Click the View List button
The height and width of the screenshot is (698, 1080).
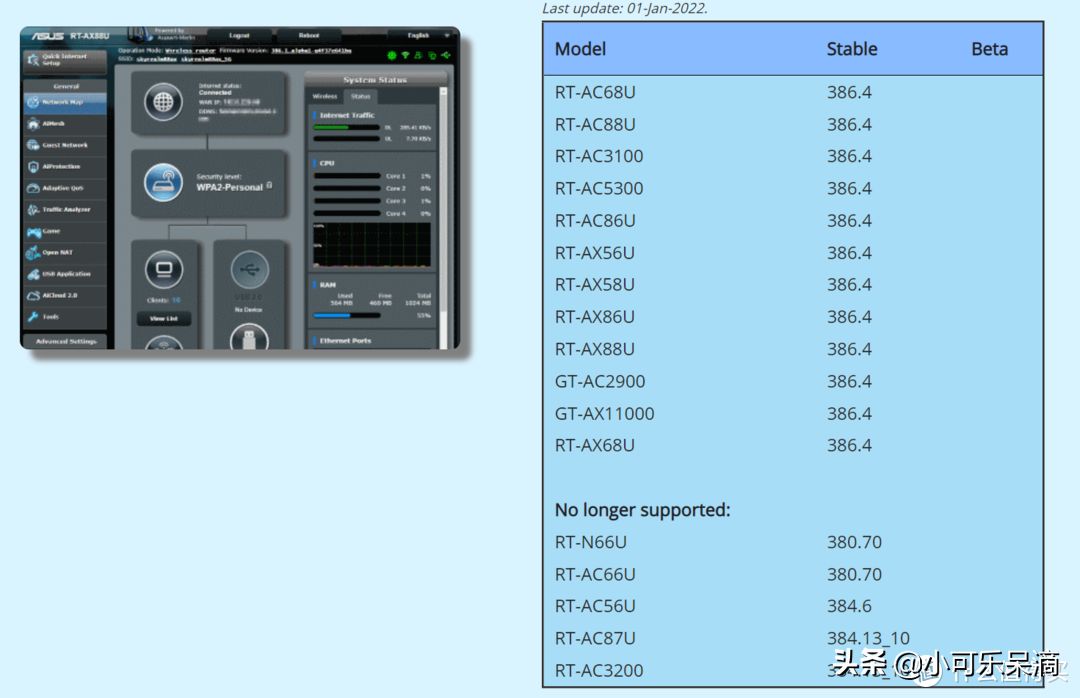click(164, 318)
